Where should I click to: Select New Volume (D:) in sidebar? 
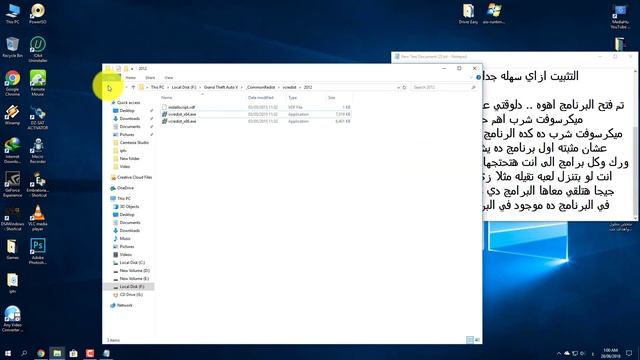[134, 271]
